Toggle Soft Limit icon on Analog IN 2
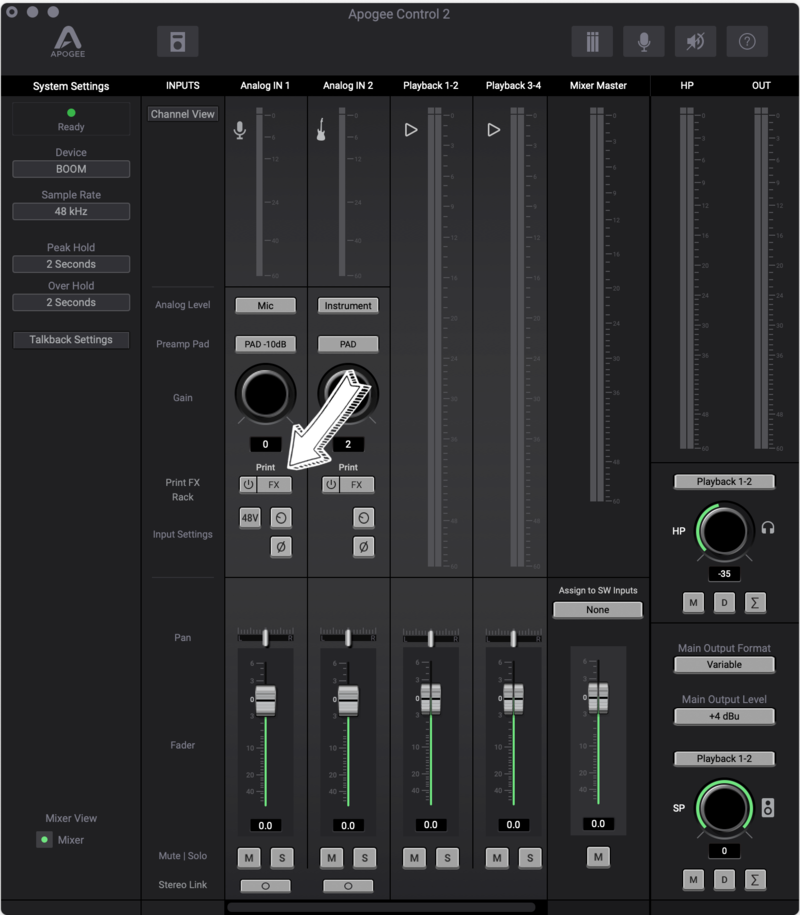This screenshot has height=915, width=800. (364, 518)
